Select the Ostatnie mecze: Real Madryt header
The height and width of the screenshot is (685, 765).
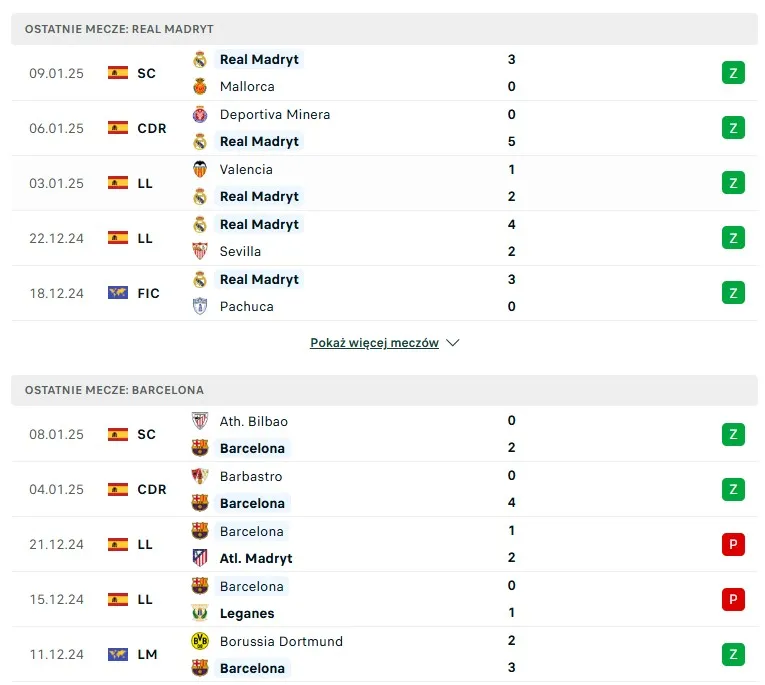coord(119,29)
